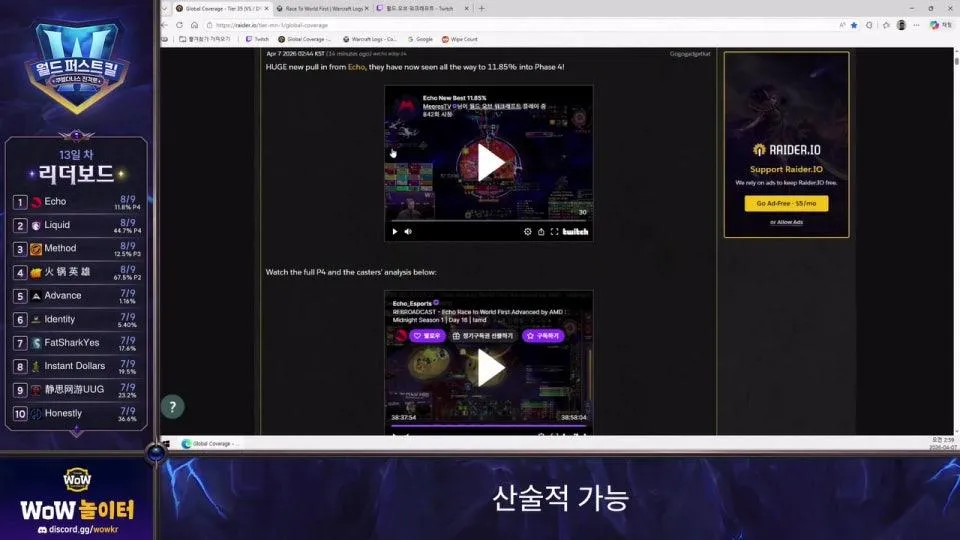Open a new browser tab
The image size is (960, 540).
[x=482, y=9]
